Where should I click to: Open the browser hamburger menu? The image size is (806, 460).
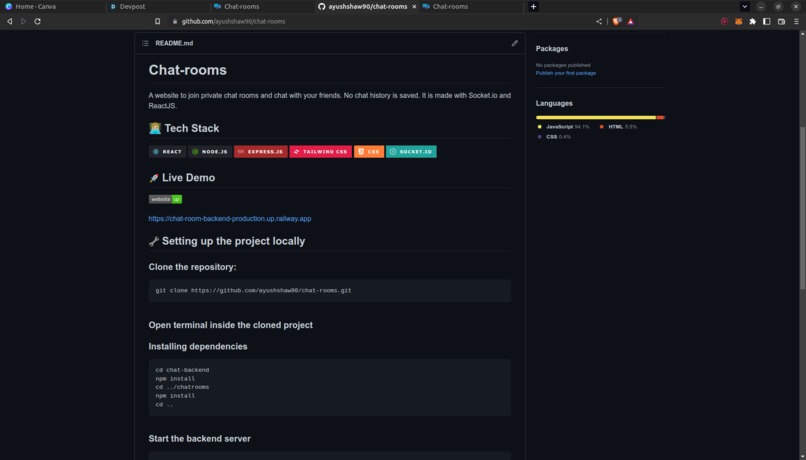[x=796, y=21]
